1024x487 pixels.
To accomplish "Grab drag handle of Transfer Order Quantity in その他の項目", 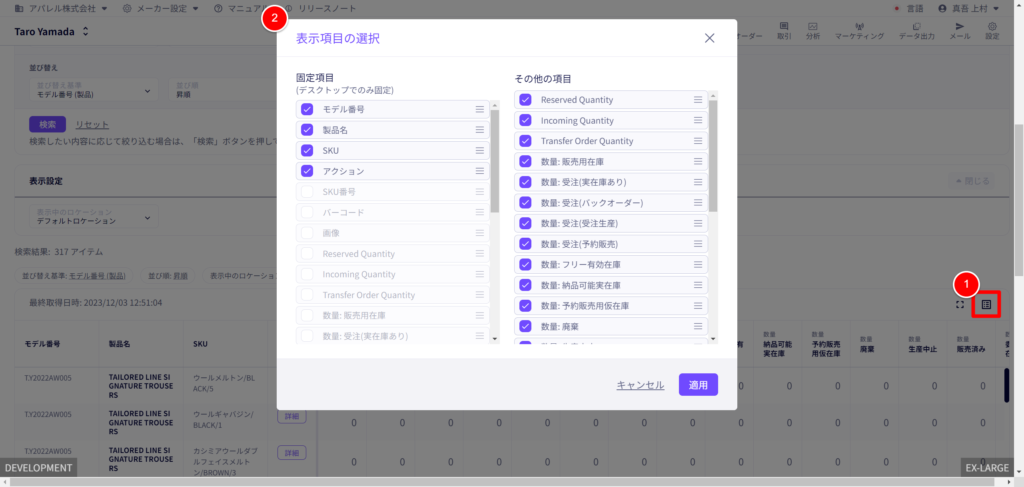I will (x=698, y=141).
